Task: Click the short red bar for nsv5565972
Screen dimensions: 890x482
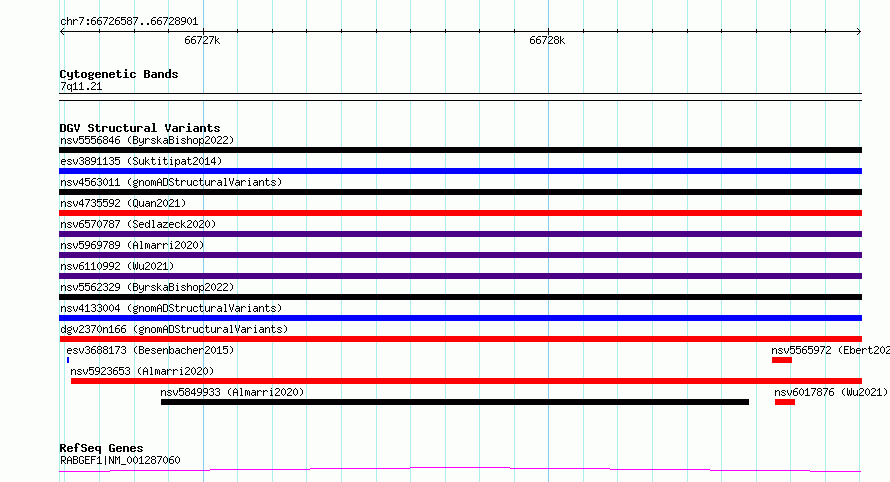Action: pos(782,360)
